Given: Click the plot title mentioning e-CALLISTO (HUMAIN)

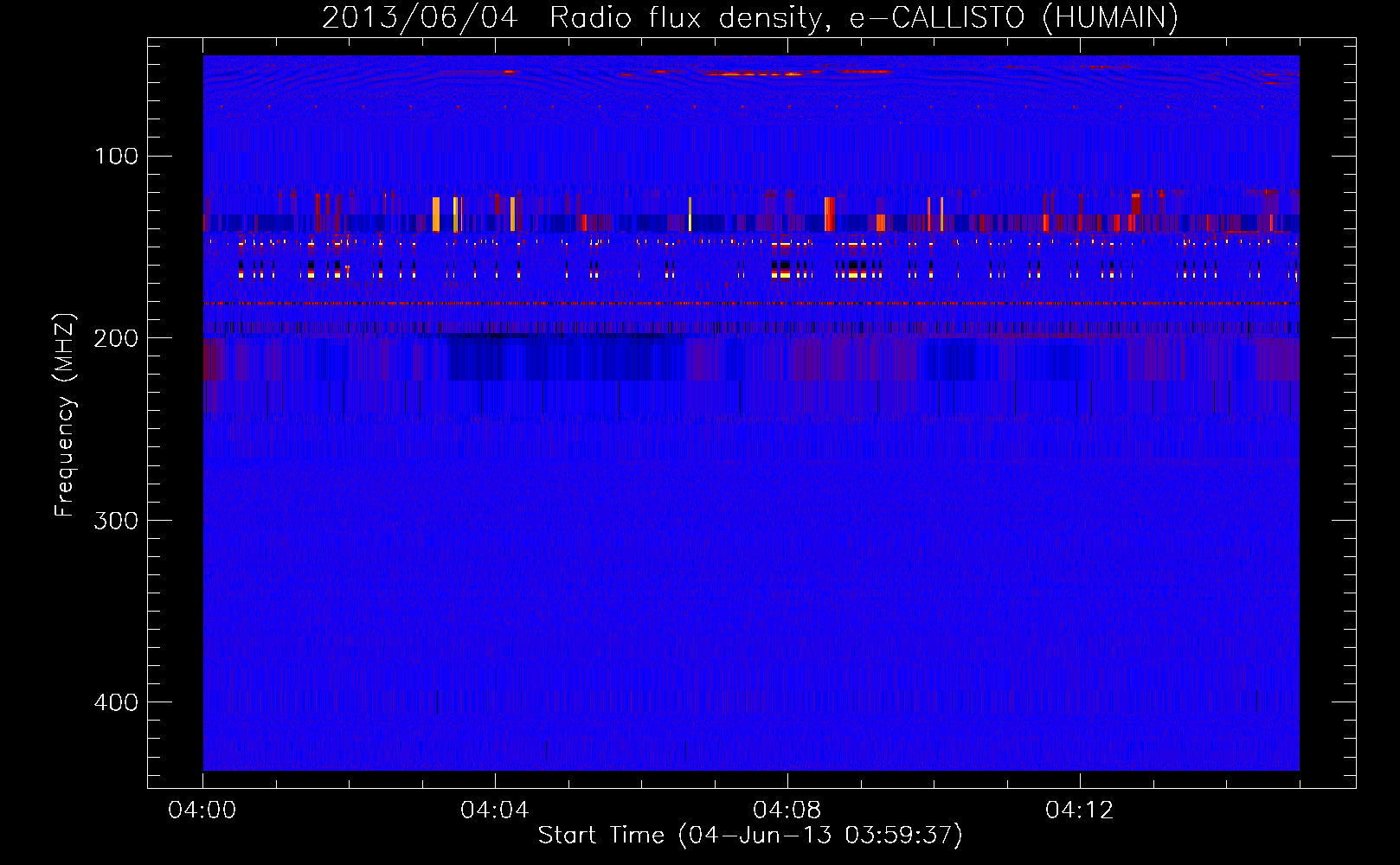Looking at the screenshot, I should coord(750,18).
